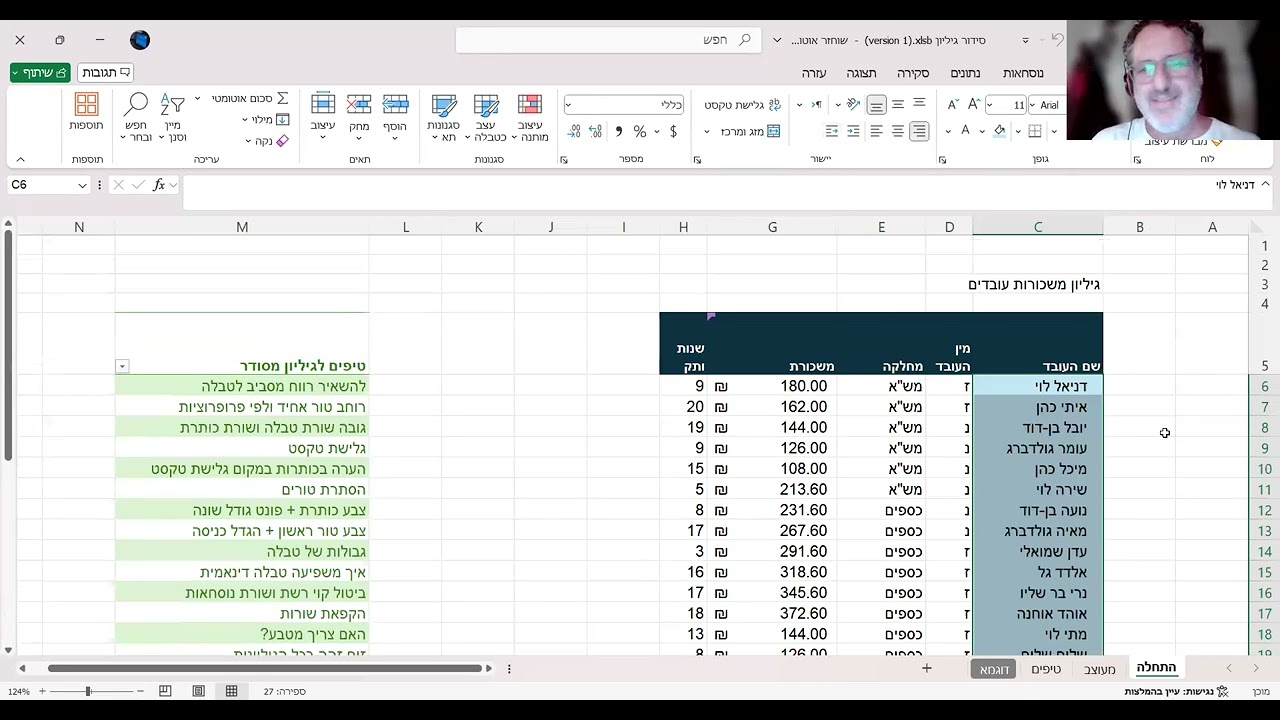The image size is (1280, 720).
Task: Click the Clear (נקה) eraser icon
Action: [282, 141]
